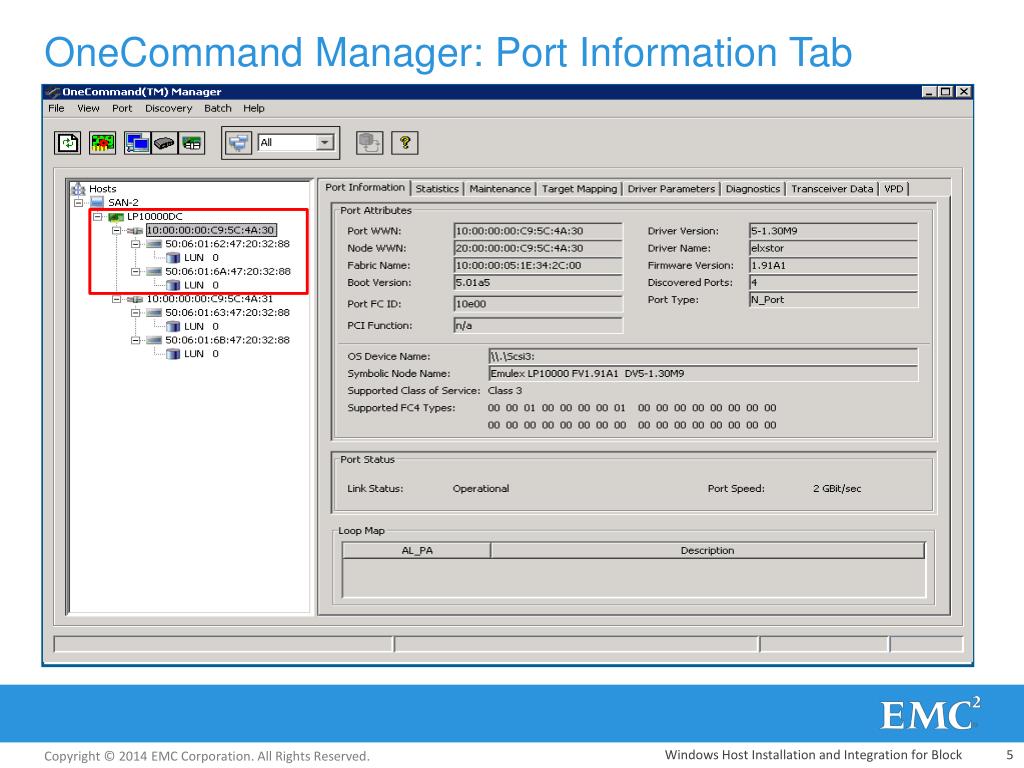This screenshot has width=1024, height=768.
Task: Switch to host view with blue monitors icon
Action: click(x=137, y=143)
